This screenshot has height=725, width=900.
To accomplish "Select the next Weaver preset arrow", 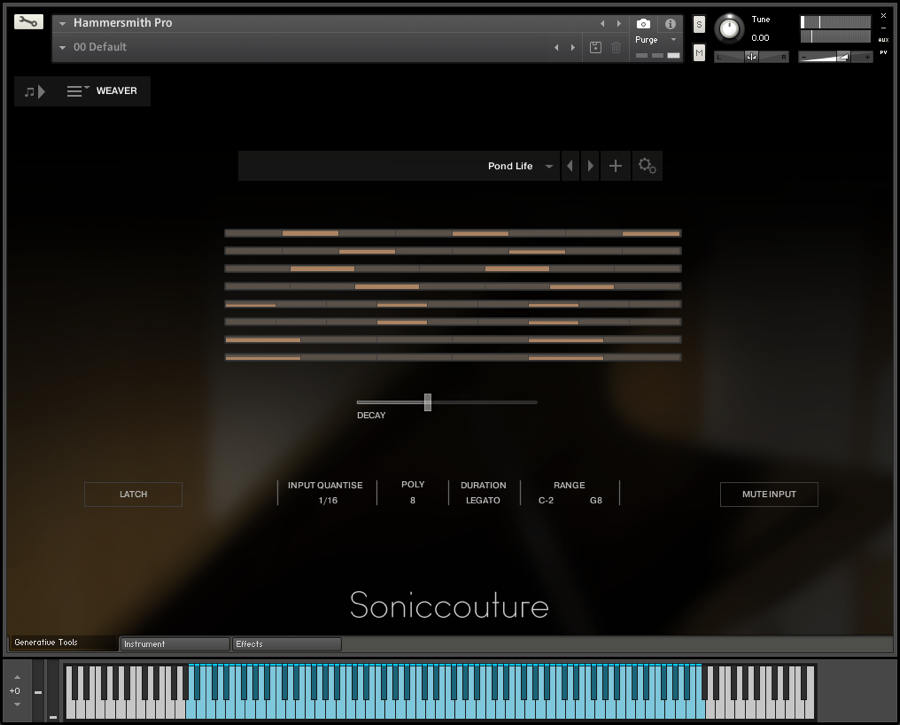I will (590, 166).
